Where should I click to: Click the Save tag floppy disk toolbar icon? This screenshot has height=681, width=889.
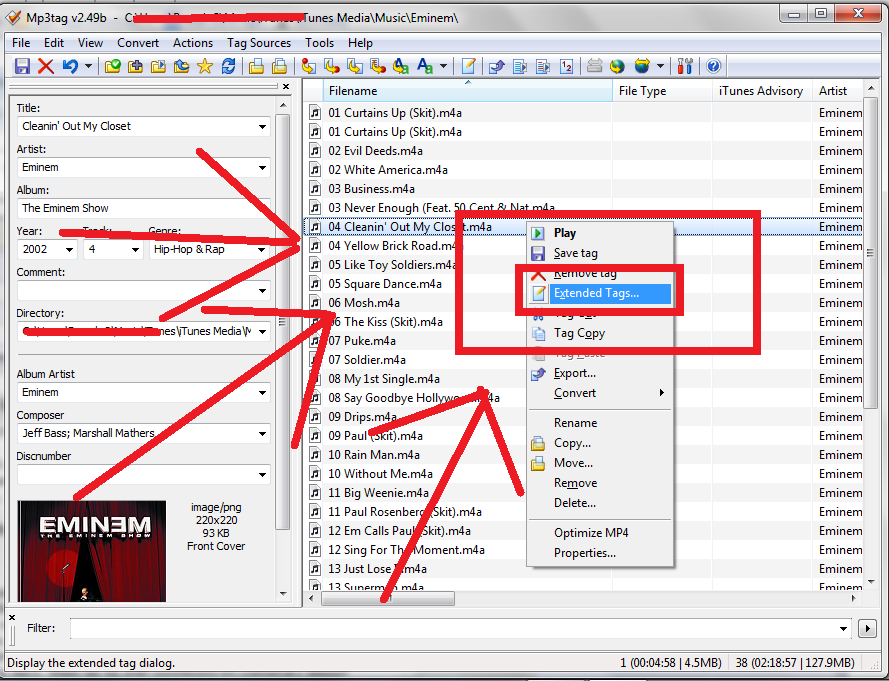[x=22, y=66]
